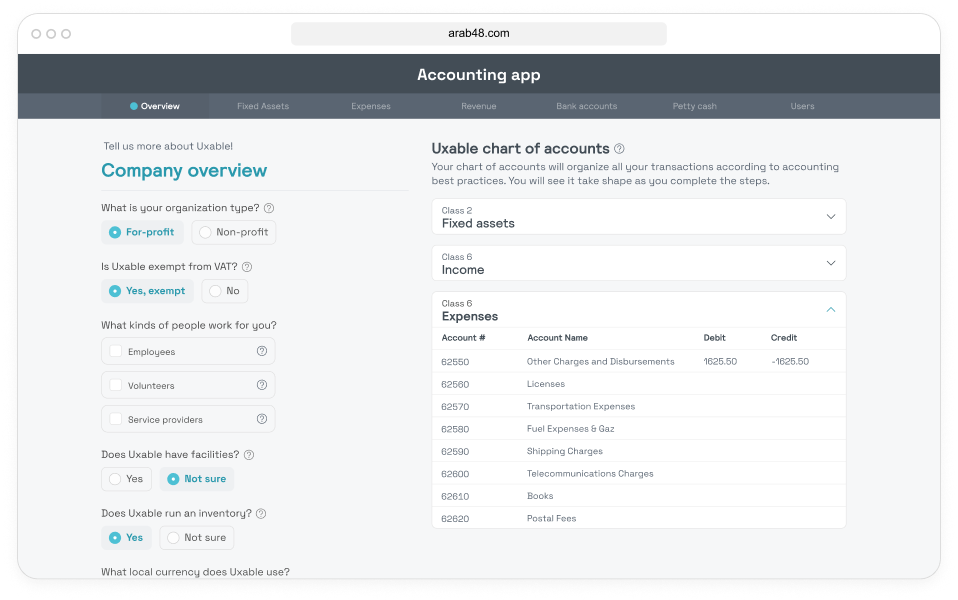Tick the Service providers checkbox
The width and height of the screenshot is (958, 600).
[x=116, y=419]
